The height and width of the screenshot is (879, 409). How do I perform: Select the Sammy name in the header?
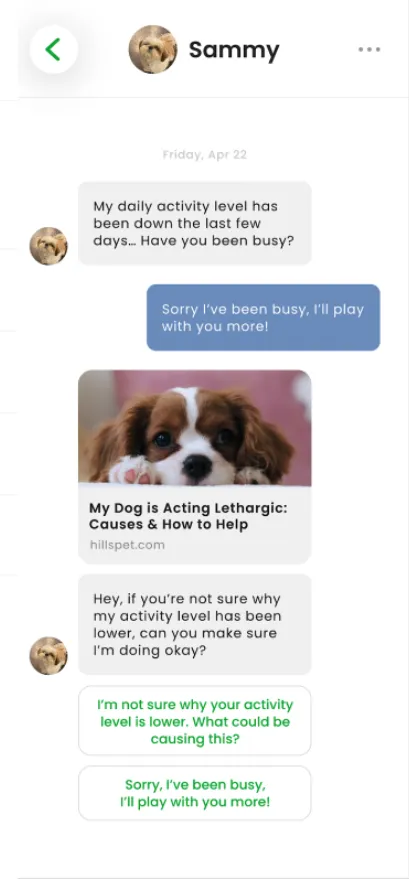coord(234,50)
